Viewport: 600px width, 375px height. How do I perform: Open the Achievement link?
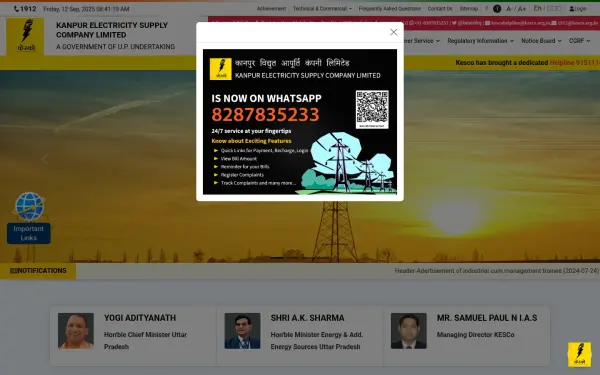(x=271, y=8)
